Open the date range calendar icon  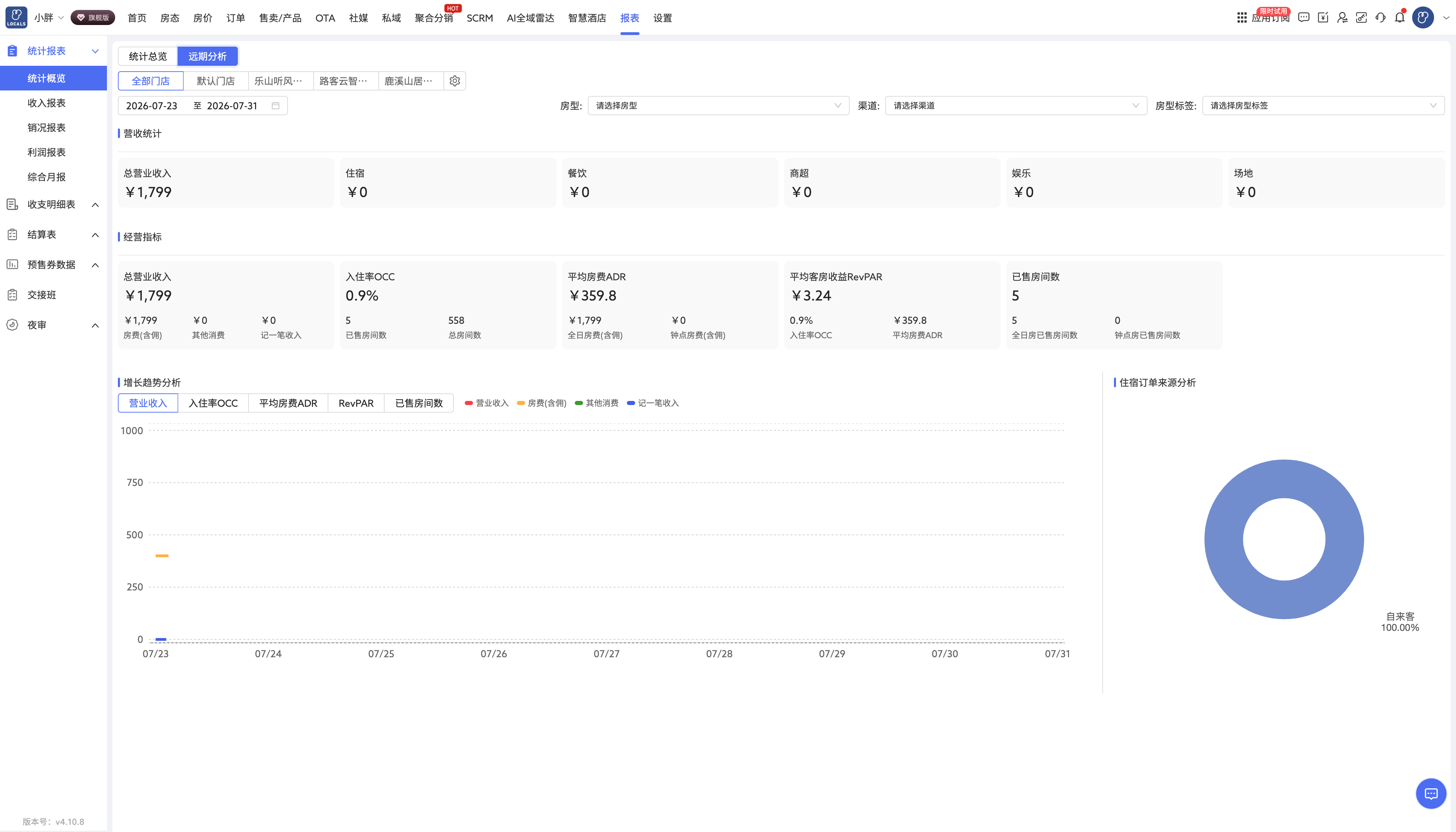[276, 106]
